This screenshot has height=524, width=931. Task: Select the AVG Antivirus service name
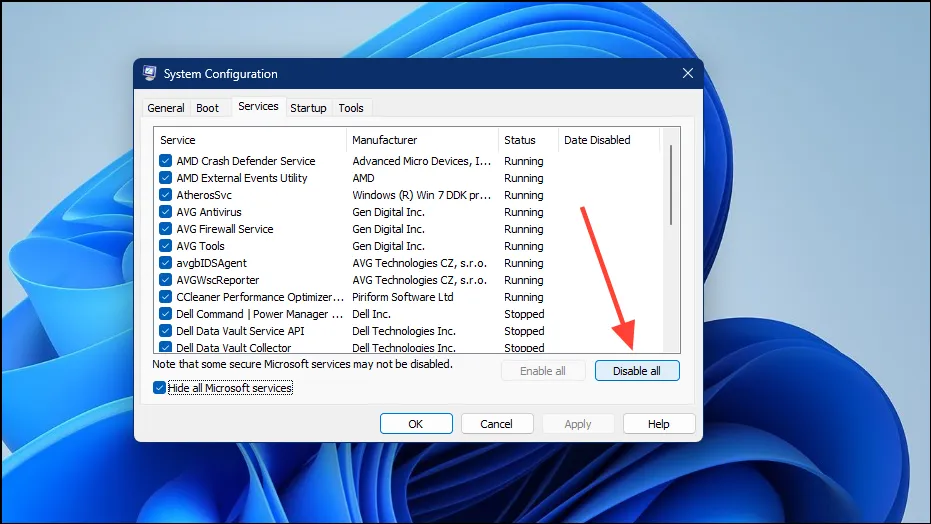point(209,212)
